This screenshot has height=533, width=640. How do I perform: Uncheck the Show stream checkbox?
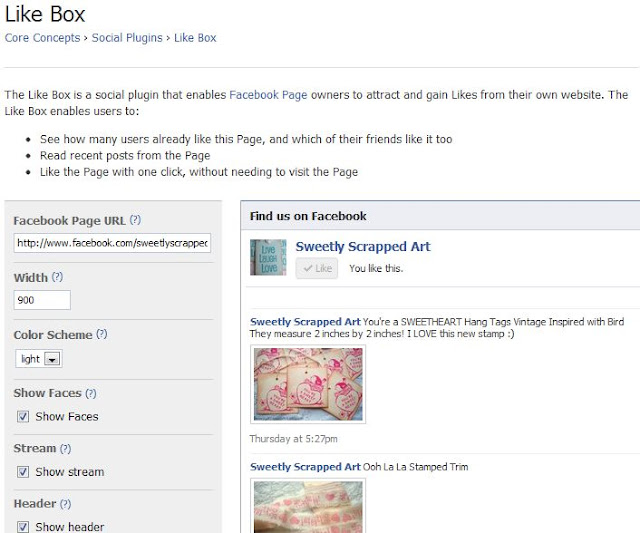[23, 472]
